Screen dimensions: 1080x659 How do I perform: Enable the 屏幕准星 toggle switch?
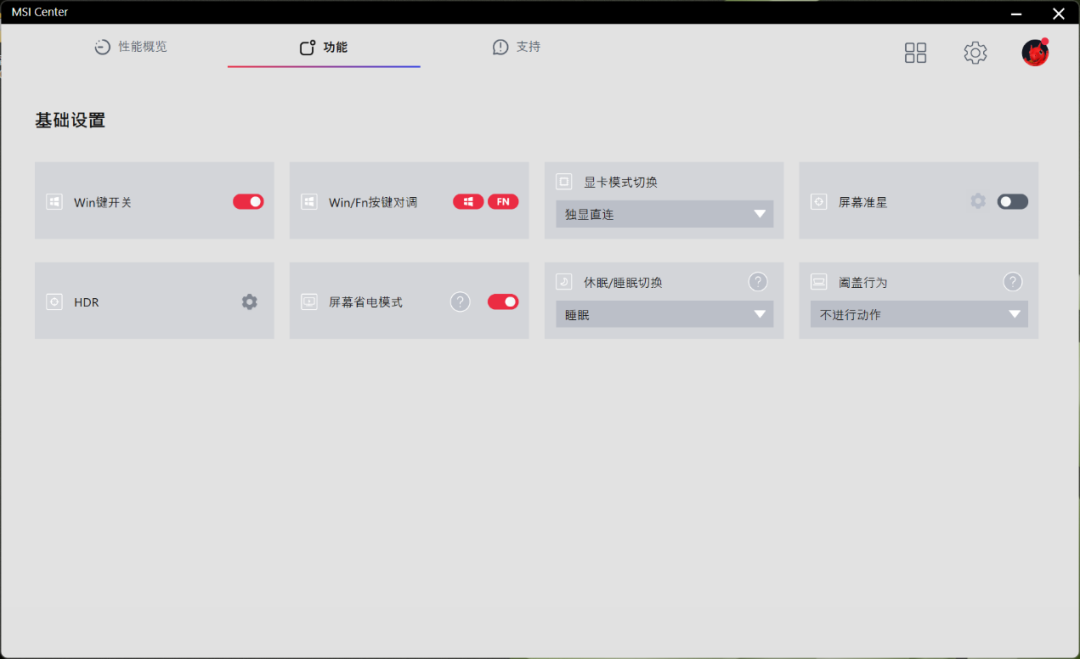point(1012,202)
